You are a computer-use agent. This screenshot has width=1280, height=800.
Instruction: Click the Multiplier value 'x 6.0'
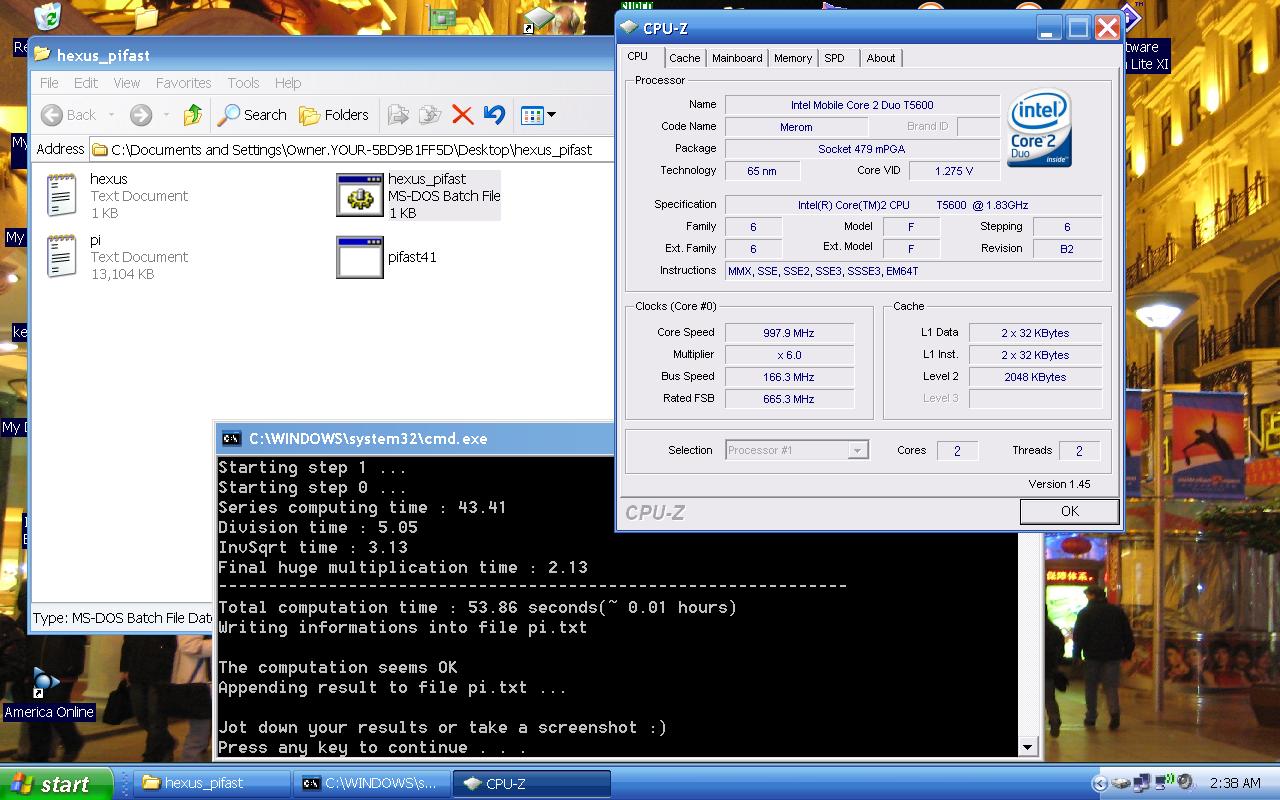click(x=789, y=355)
